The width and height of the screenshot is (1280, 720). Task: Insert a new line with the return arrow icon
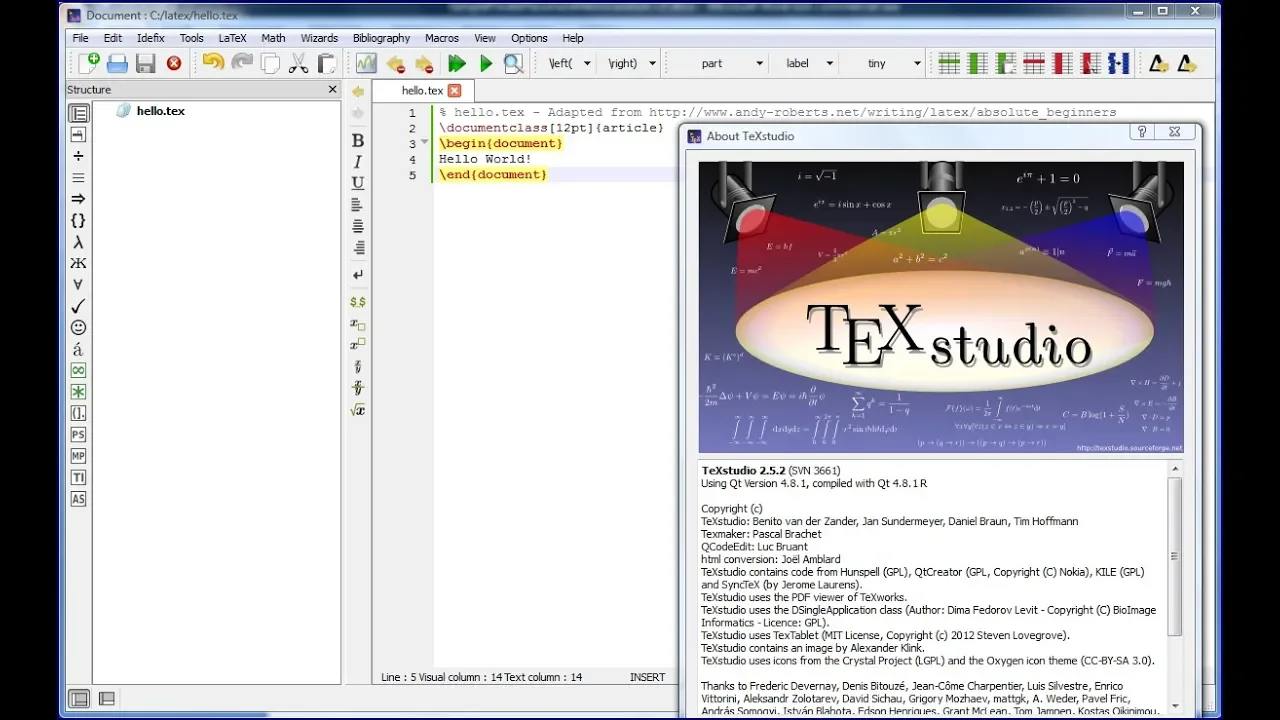tap(358, 274)
